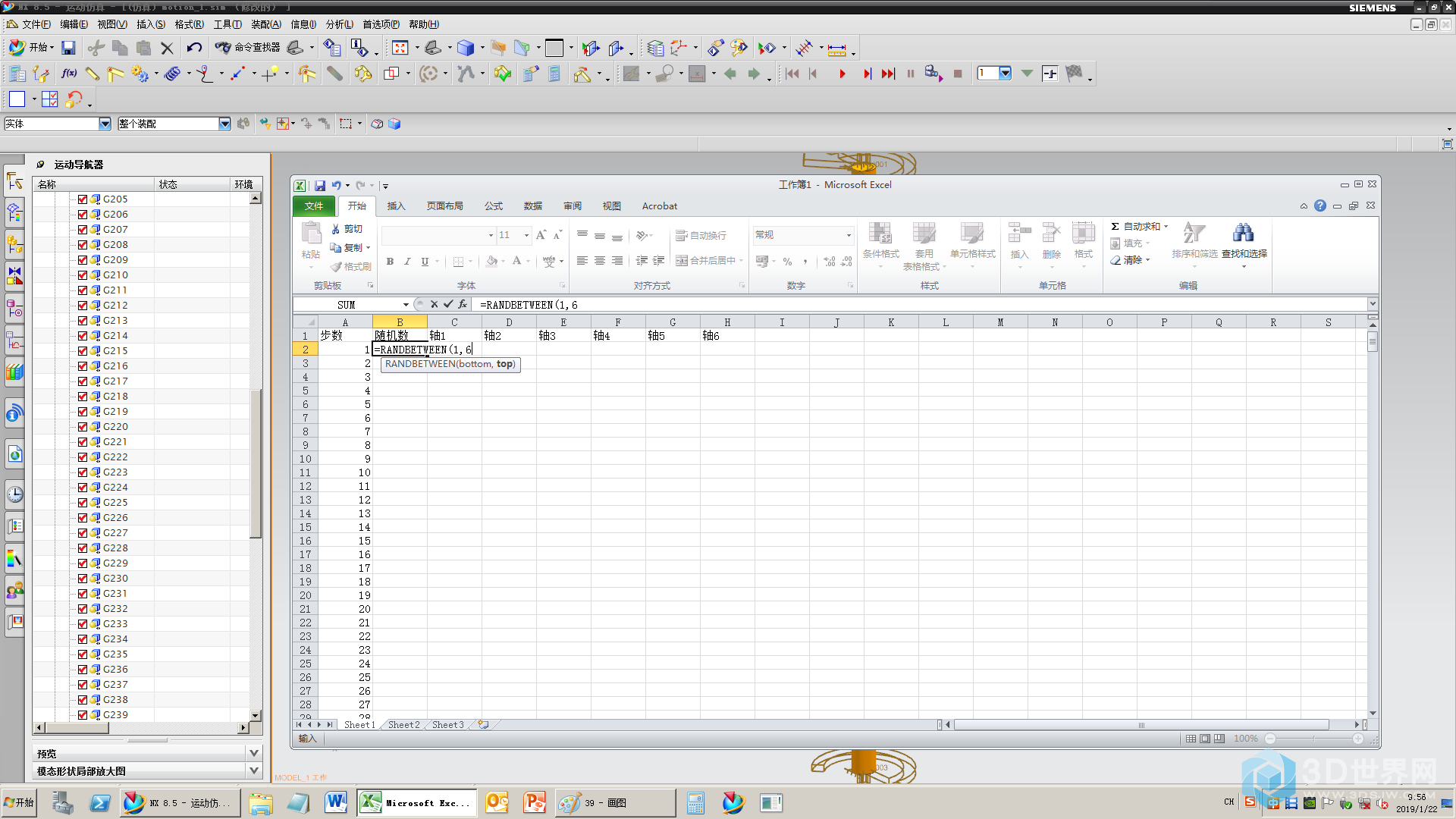Play the motion animation
The image size is (1456, 819).
tap(842, 74)
